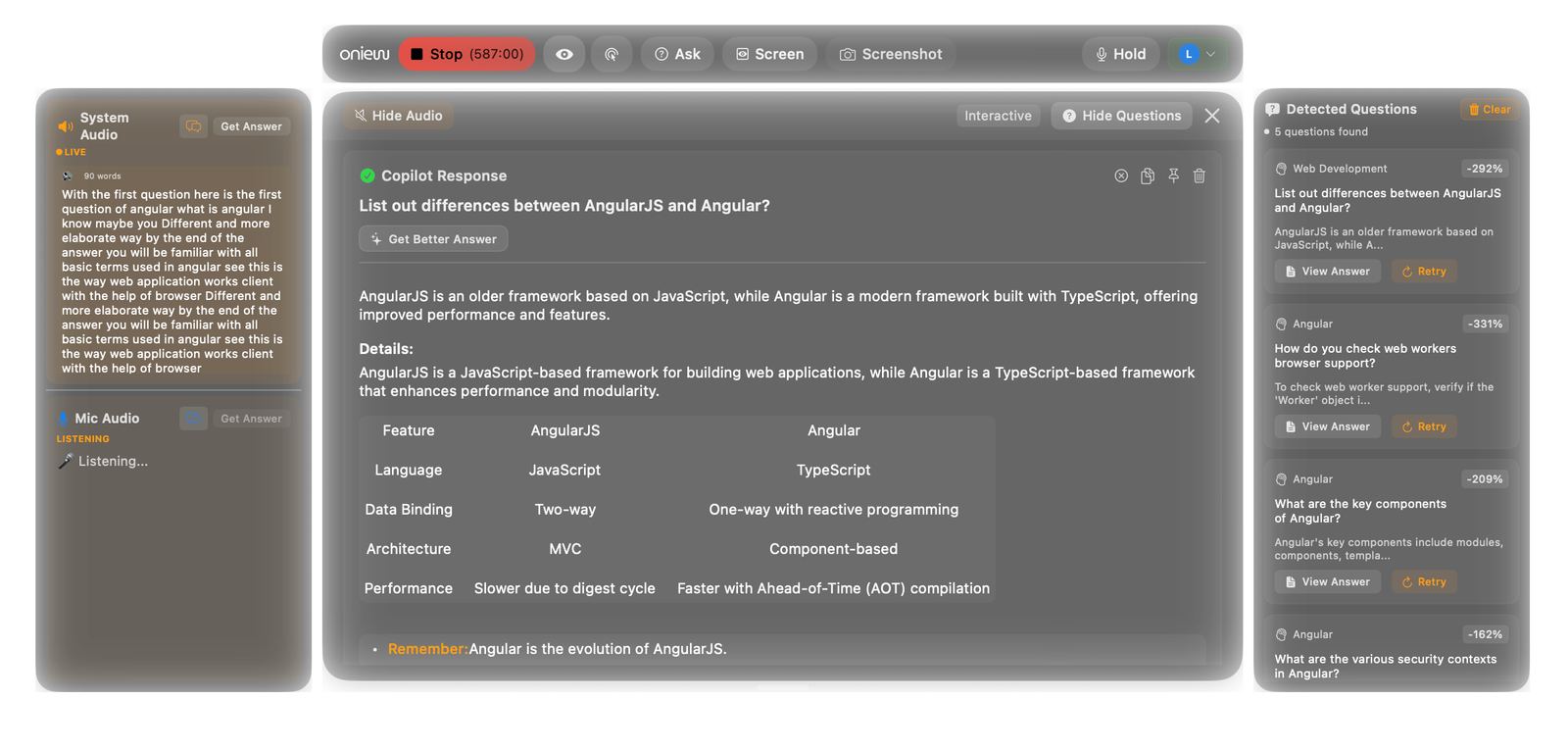Click the -162% score badge
Image resolution: width=1568 pixels, height=750 pixels.
(1485, 634)
